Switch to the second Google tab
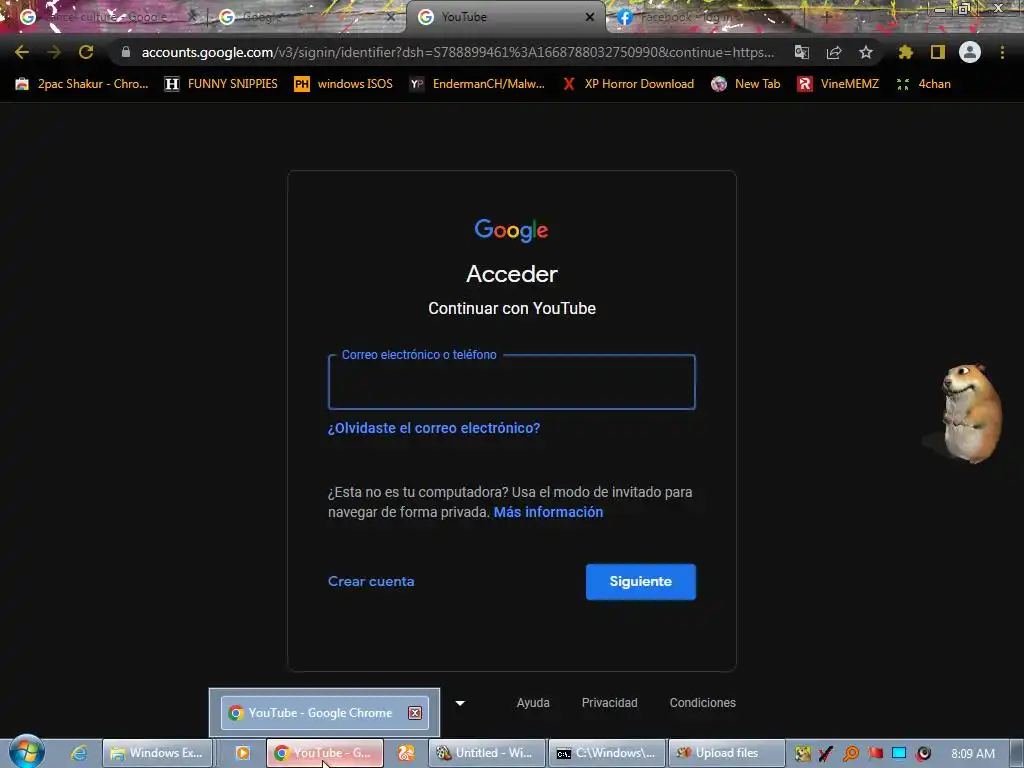 click(x=305, y=17)
